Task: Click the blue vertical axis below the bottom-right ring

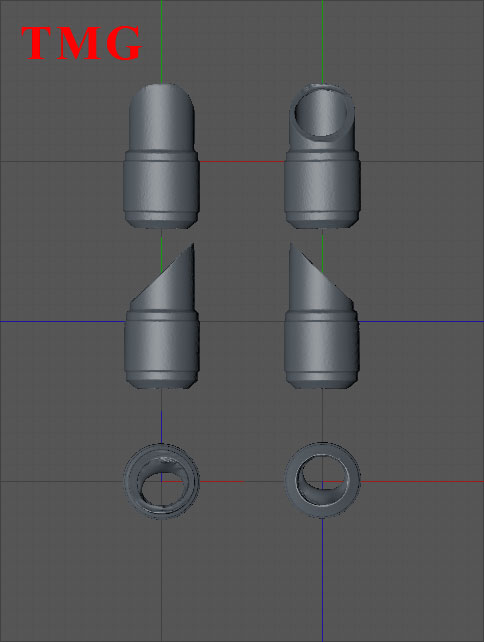Action: (x=322, y=580)
